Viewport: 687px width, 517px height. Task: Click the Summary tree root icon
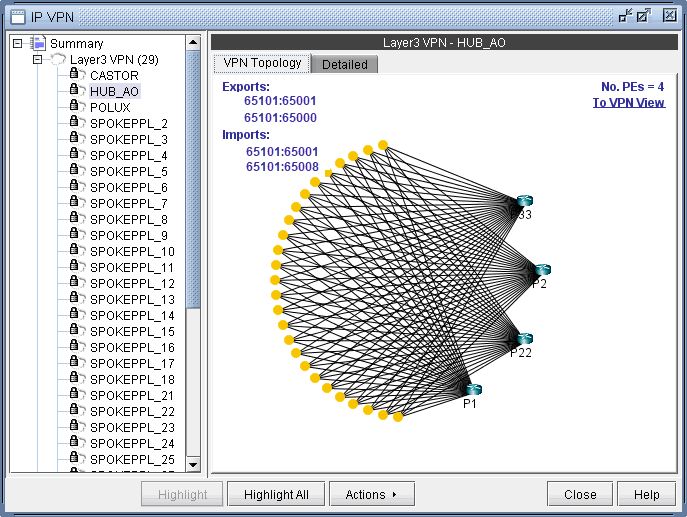point(39,43)
